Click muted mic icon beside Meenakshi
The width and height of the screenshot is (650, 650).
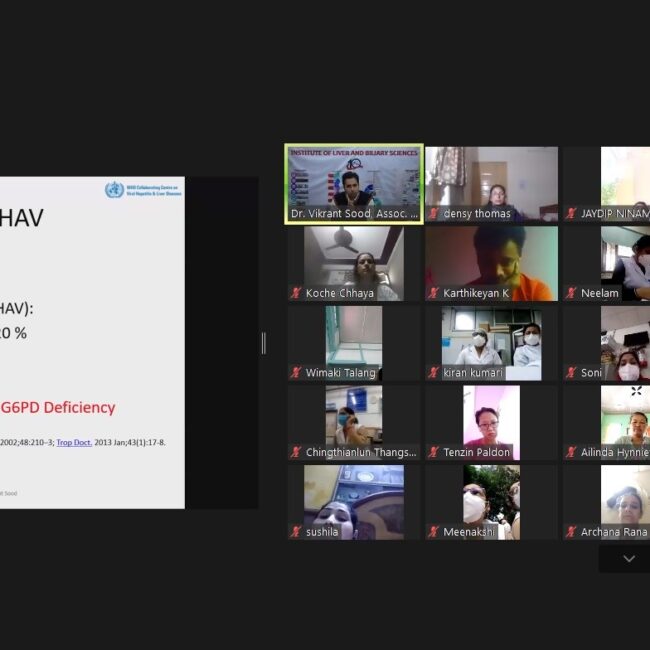434,532
